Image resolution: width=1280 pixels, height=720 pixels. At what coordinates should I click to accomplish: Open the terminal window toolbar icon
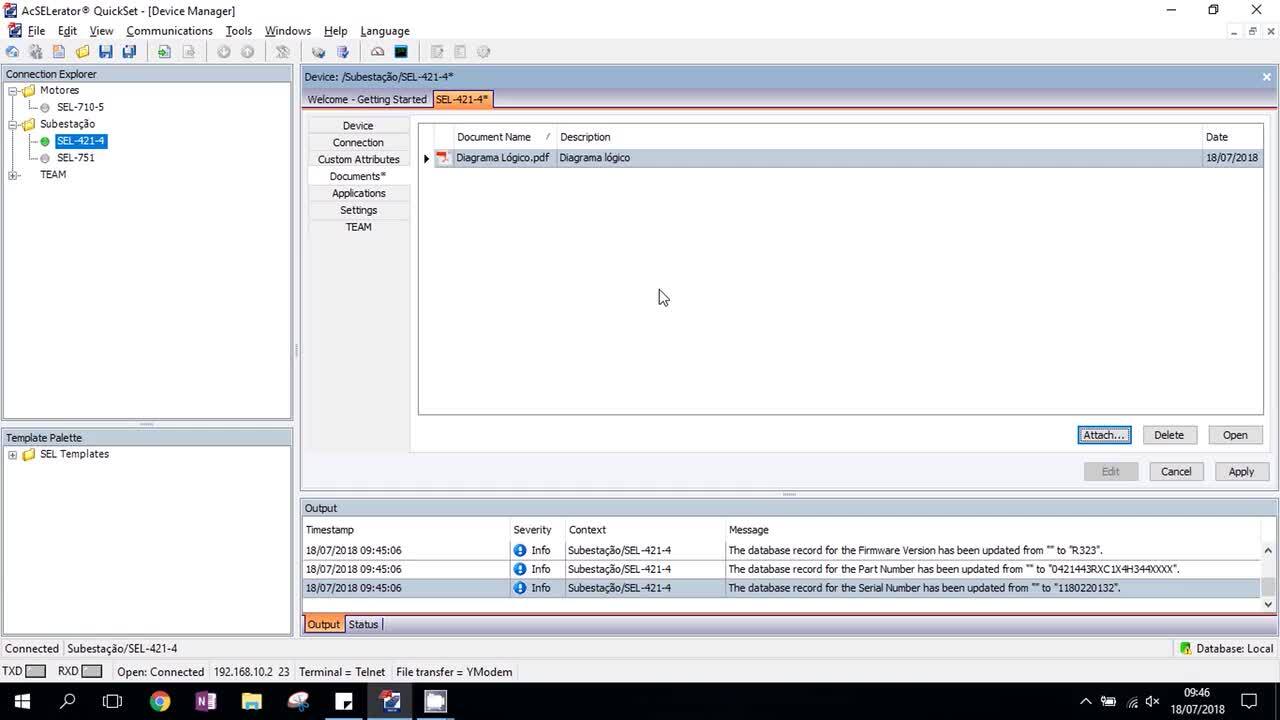click(x=401, y=52)
